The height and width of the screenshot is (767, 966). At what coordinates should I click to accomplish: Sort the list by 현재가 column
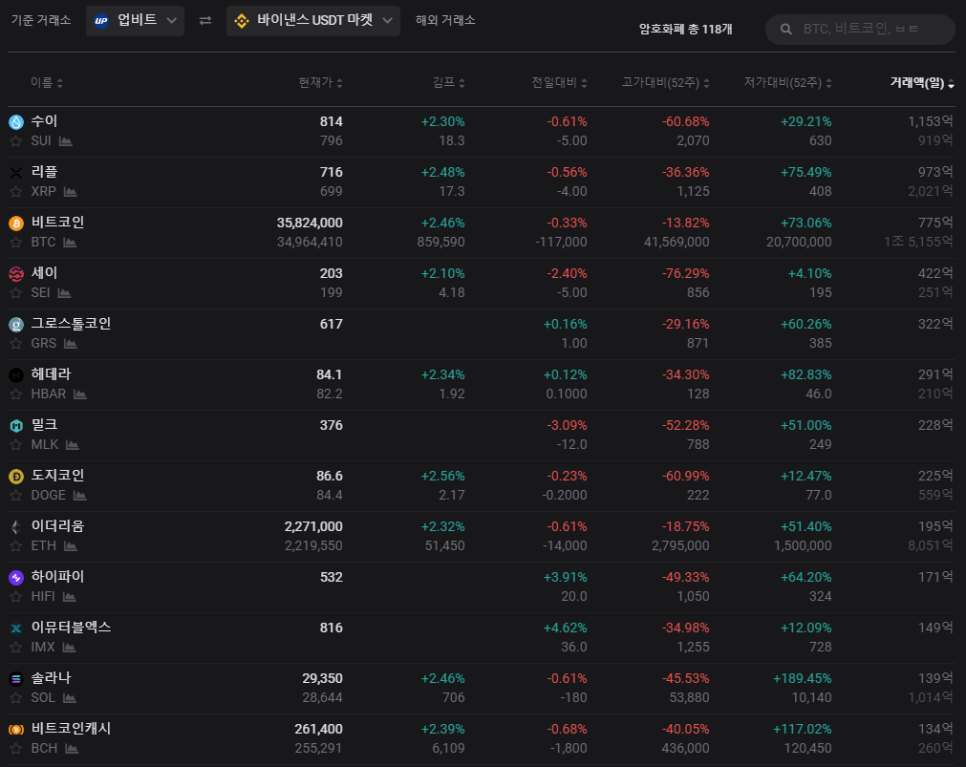coord(320,83)
